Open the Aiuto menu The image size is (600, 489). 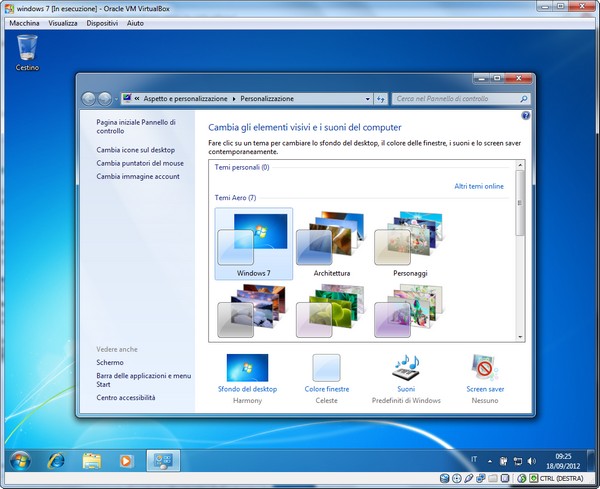pyautogui.click(x=135, y=23)
